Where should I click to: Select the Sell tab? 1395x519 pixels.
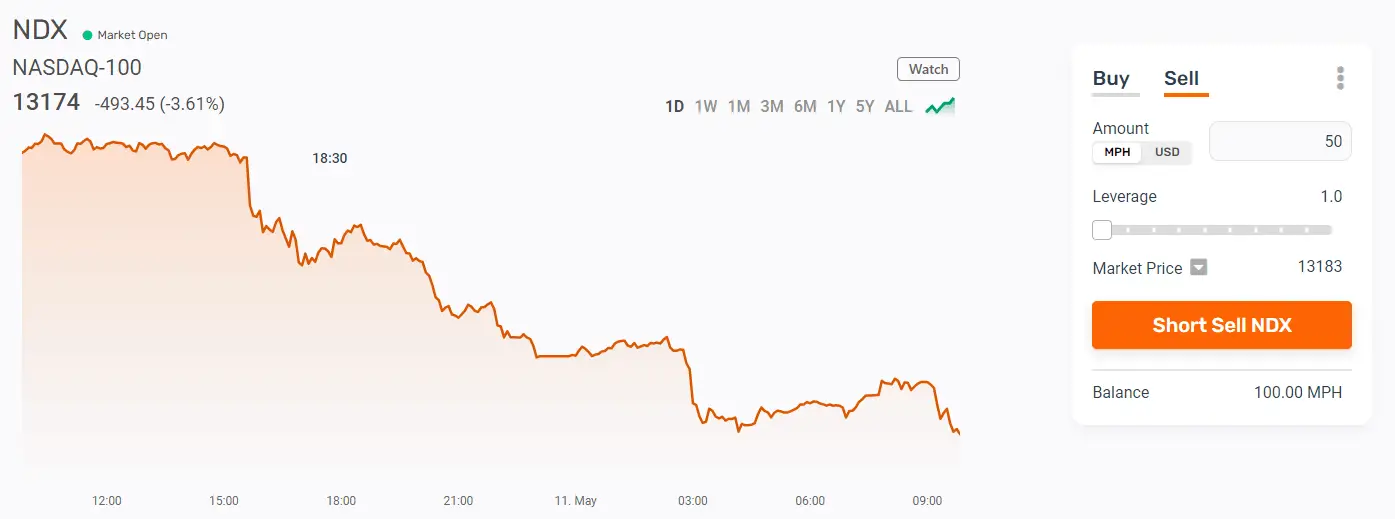tap(1181, 78)
